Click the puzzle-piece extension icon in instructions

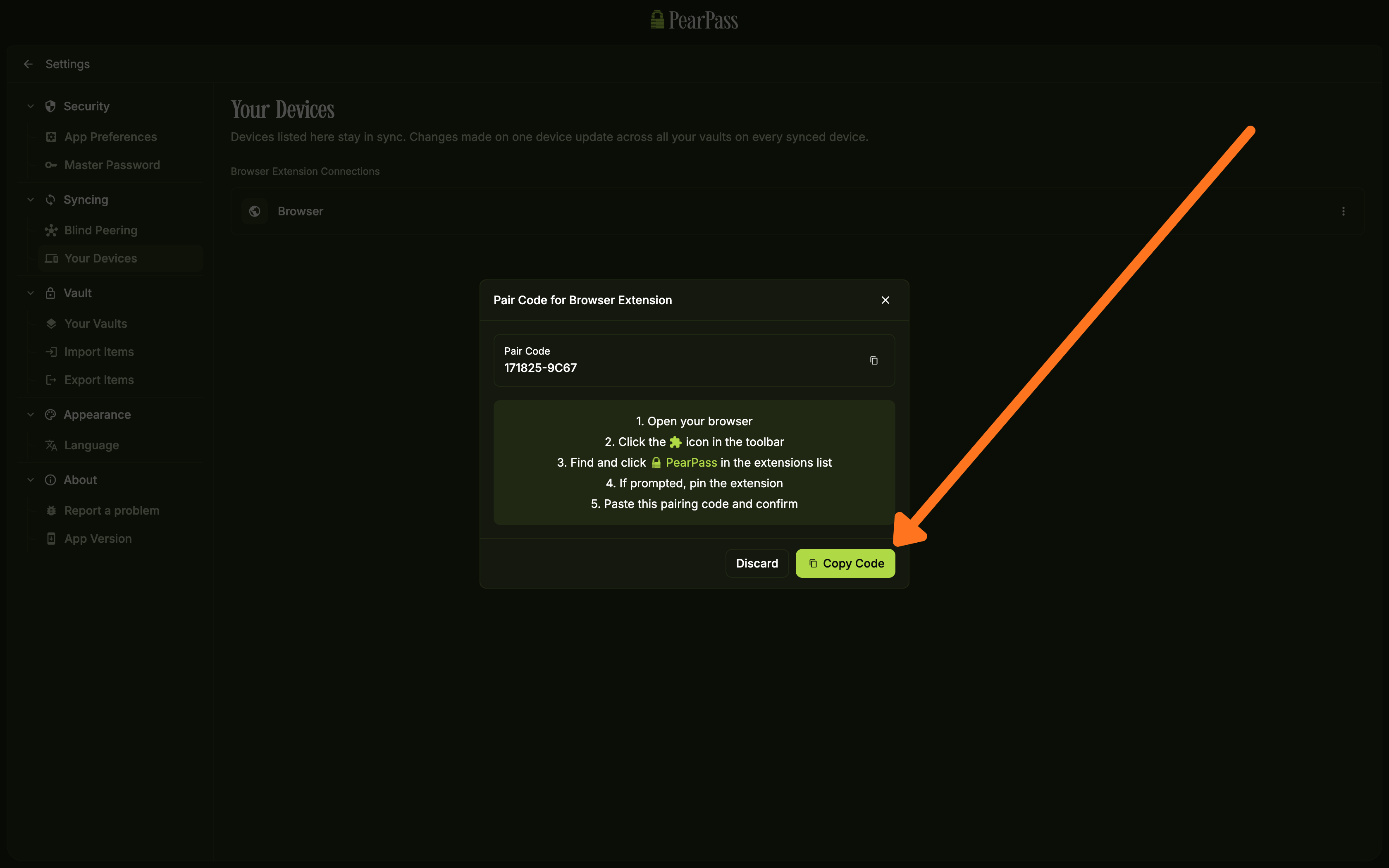(675, 442)
